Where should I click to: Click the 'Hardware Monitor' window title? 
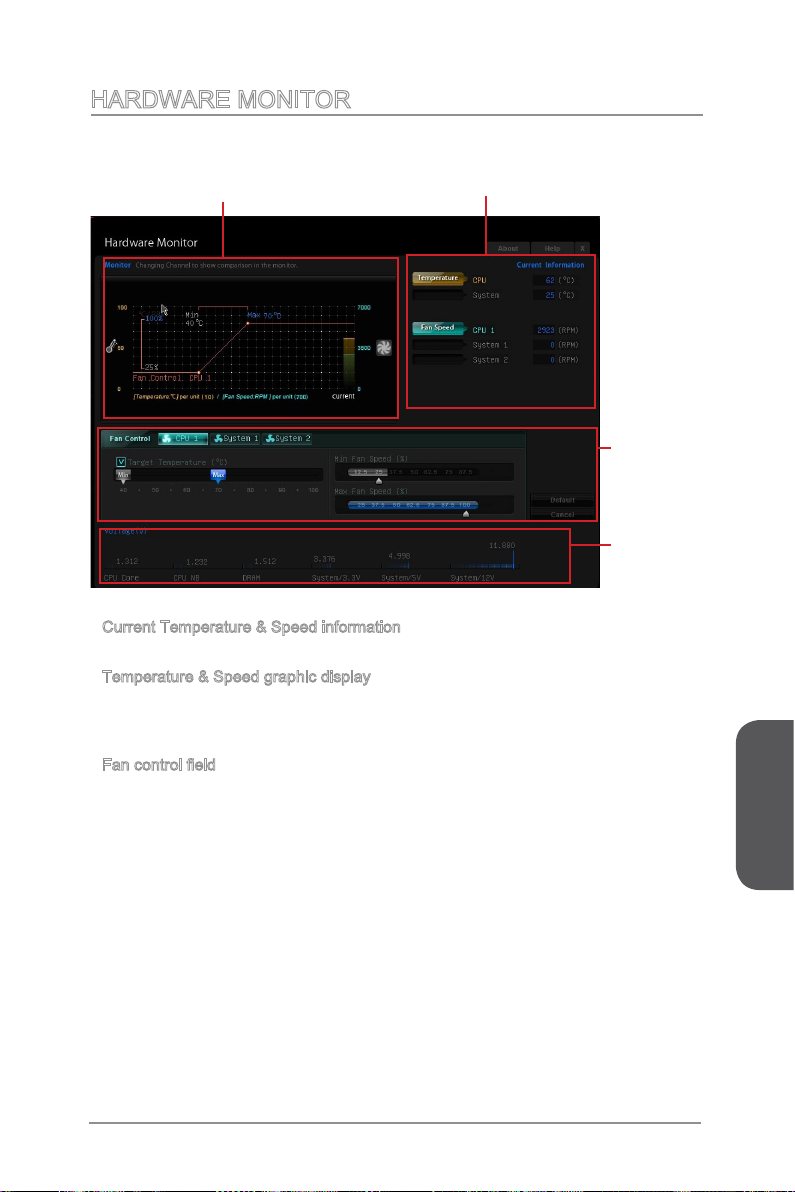tap(150, 243)
